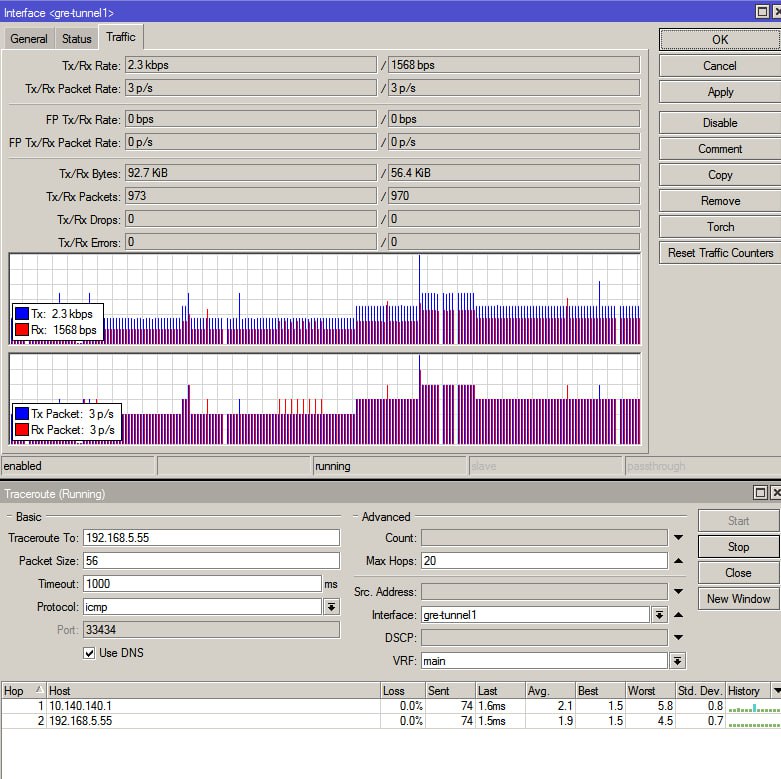Click the Tx Rate value 2.3 kbps

coord(251,65)
